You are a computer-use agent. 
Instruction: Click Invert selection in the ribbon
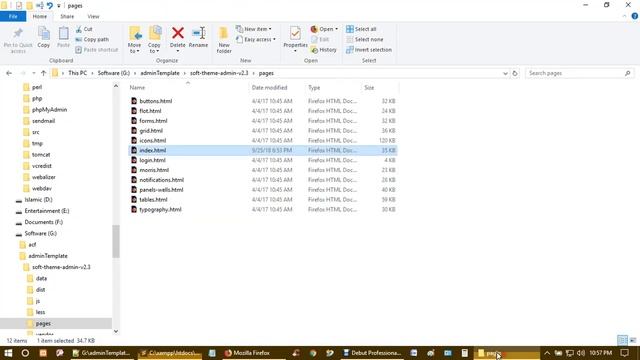point(369,50)
